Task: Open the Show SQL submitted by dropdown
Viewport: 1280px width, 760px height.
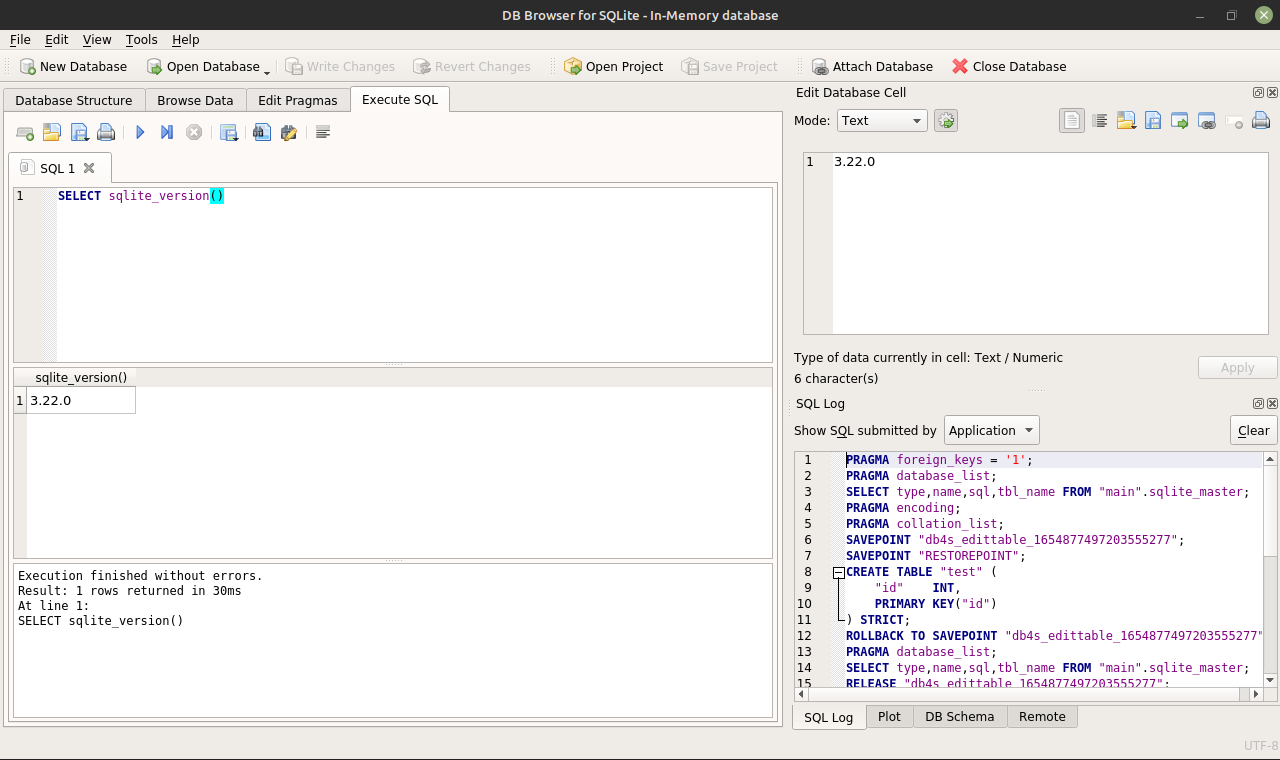Action: (x=991, y=430)
